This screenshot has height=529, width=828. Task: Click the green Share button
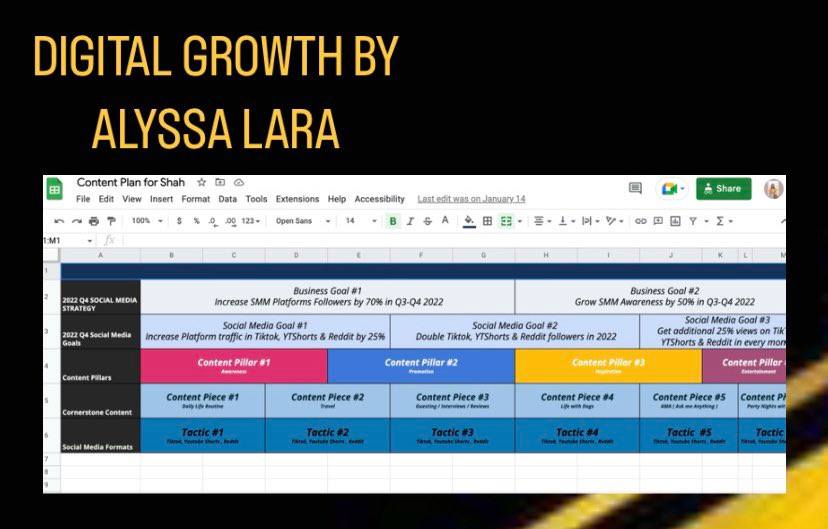[723, 188]
